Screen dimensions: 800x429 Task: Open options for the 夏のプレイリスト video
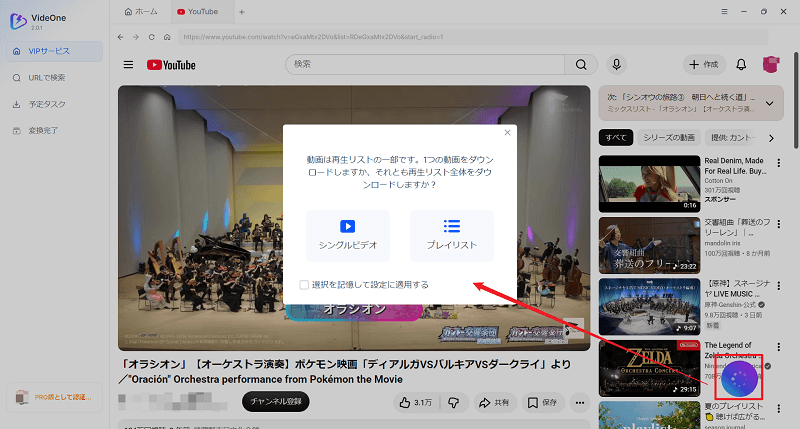(x=779, y=409)
